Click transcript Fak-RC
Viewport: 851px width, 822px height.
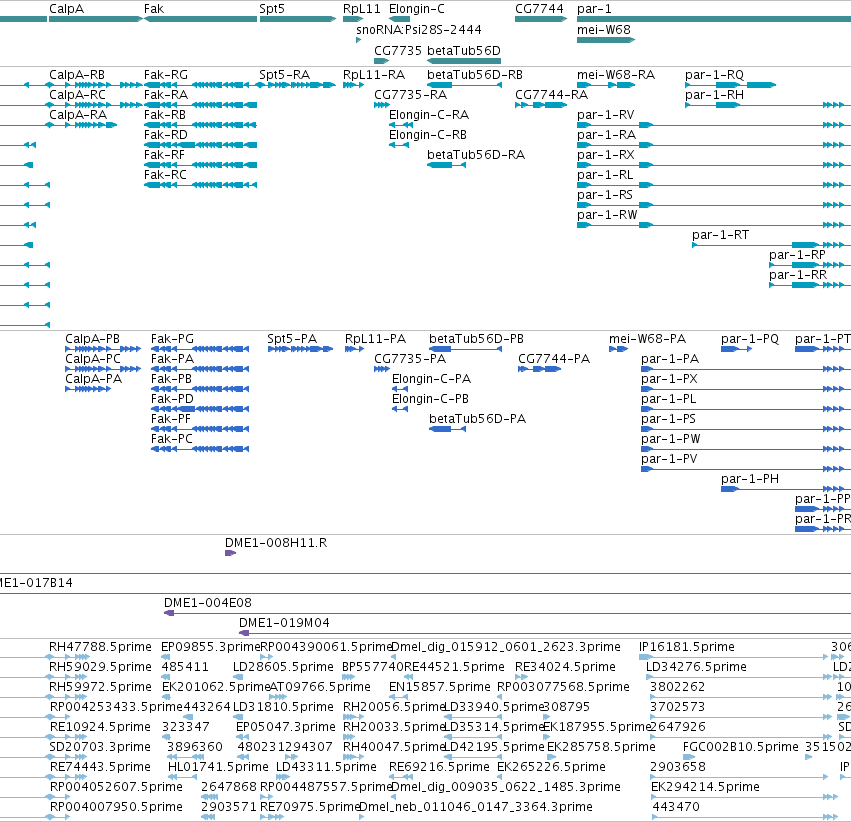[200, 185]
